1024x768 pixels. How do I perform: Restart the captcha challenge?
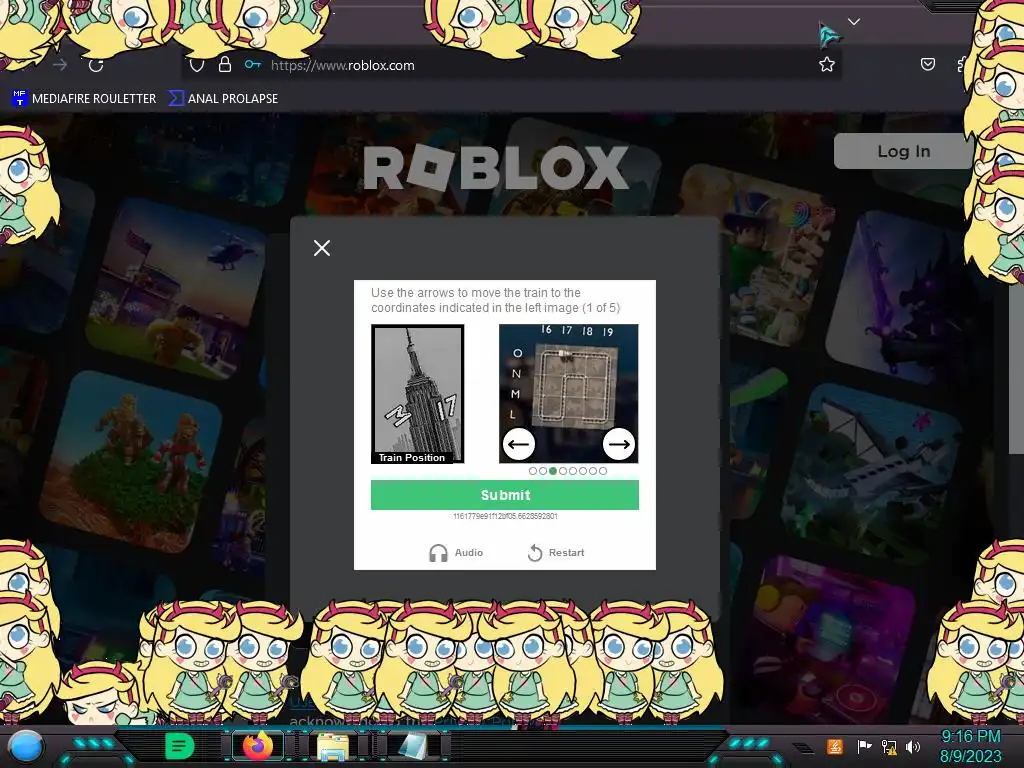[556, 552]
